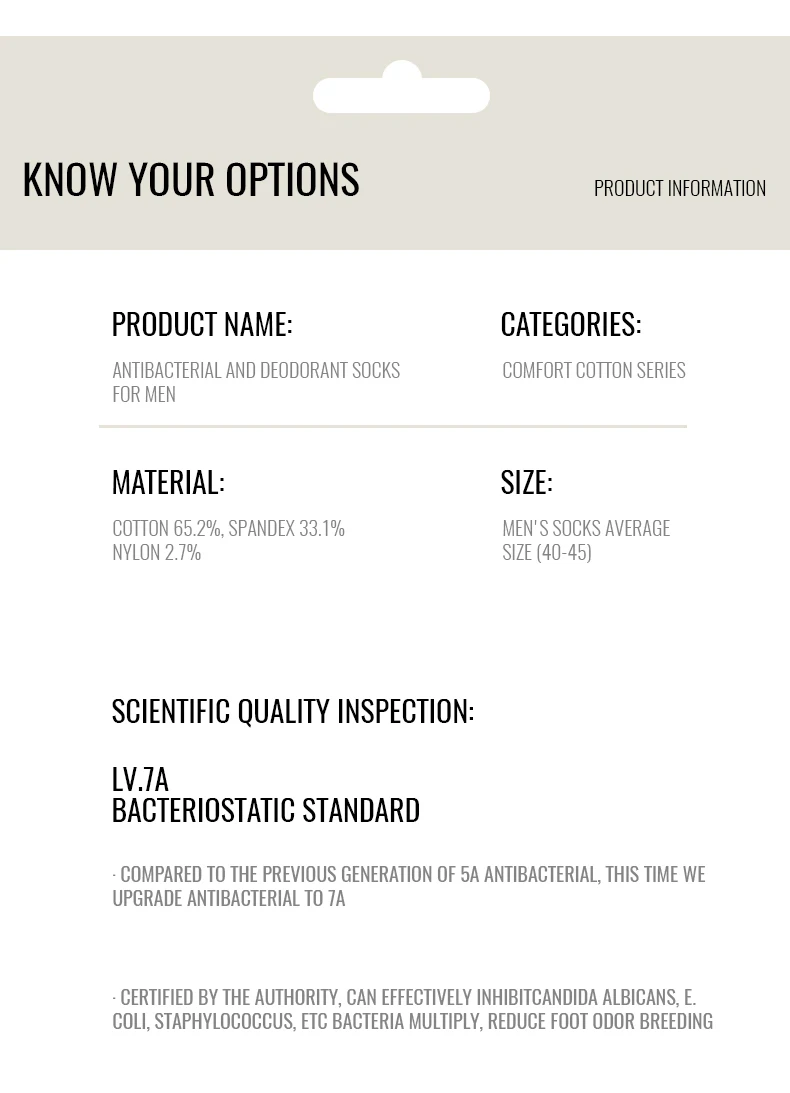The height and width of the screenshot is (1093, 790).
Task: Select the CATEGORIES heading
Action: point(571,324)
